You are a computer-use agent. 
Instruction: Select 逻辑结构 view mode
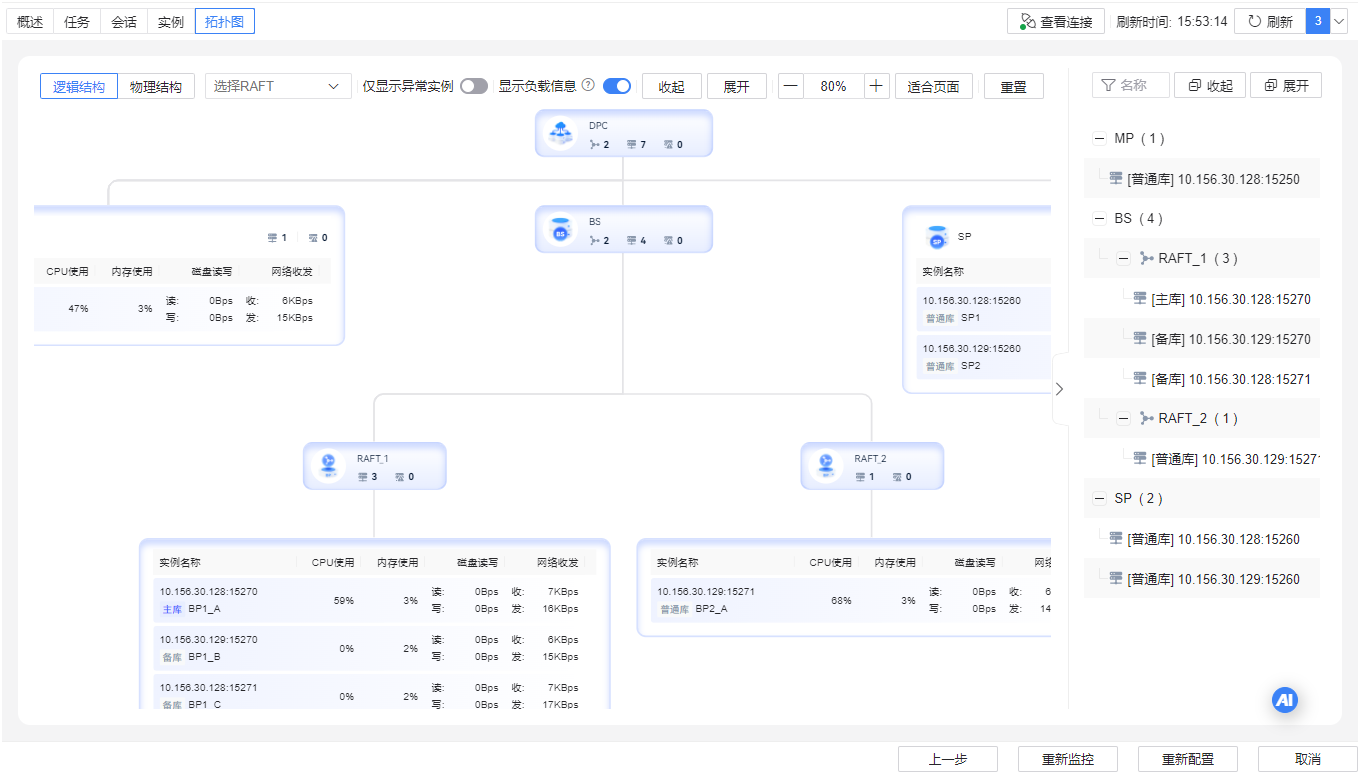79,86
